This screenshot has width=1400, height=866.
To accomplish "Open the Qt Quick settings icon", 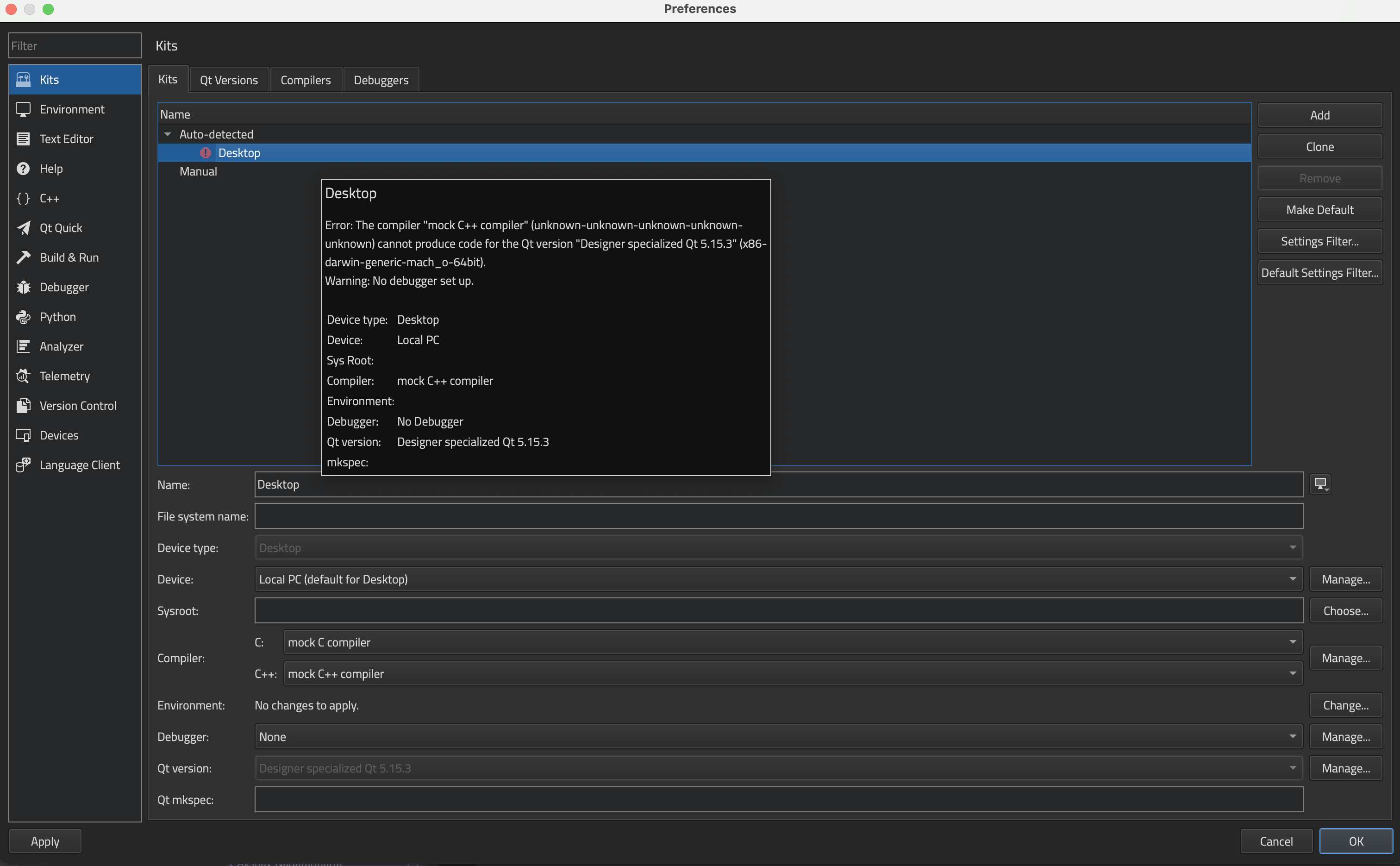I will point(23,228).
